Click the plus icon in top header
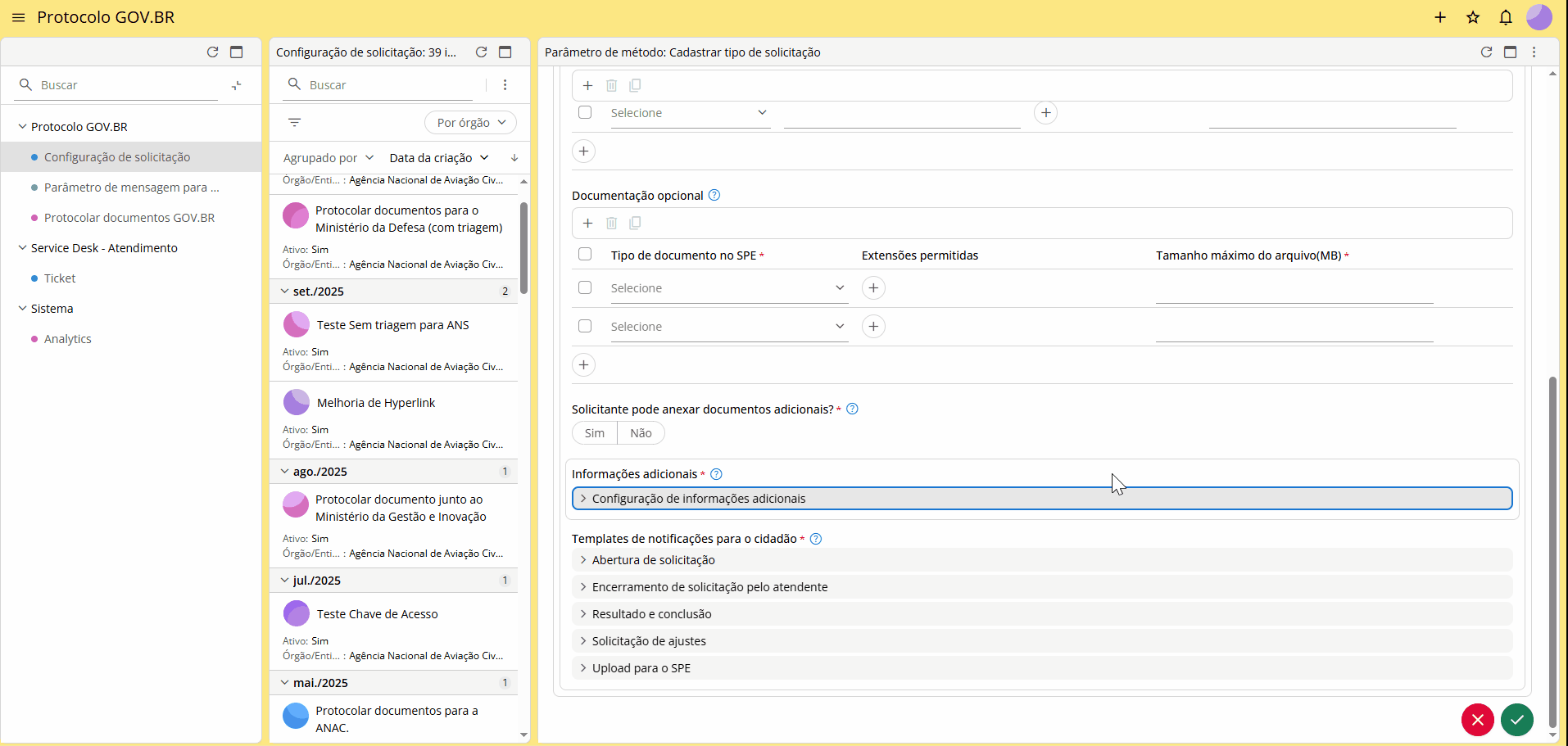The image size is (1568, 746). click(1440, 17)
